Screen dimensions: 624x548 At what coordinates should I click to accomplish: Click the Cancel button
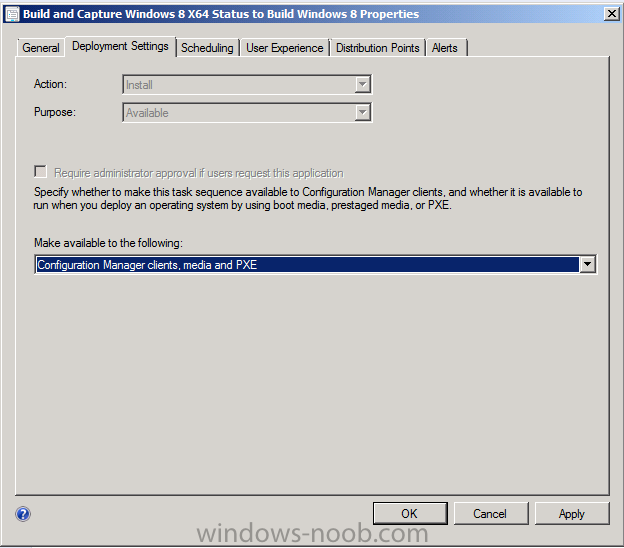click(491, 513)
